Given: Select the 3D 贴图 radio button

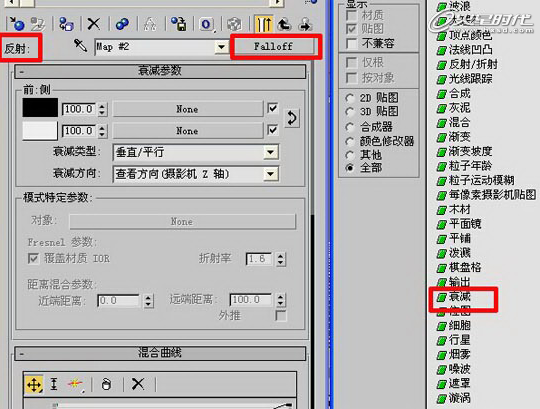Looking at the screenshot, I should point(350,112).
